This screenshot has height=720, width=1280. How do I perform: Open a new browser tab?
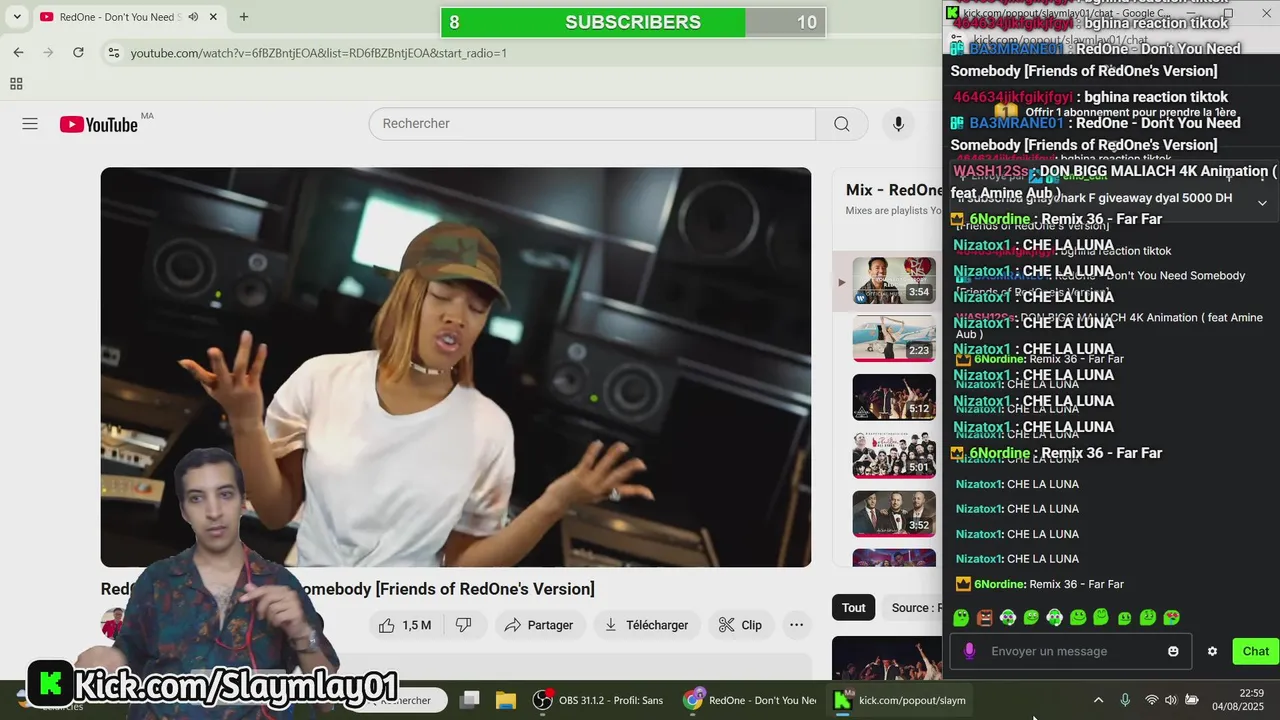[x=243, y=17]
